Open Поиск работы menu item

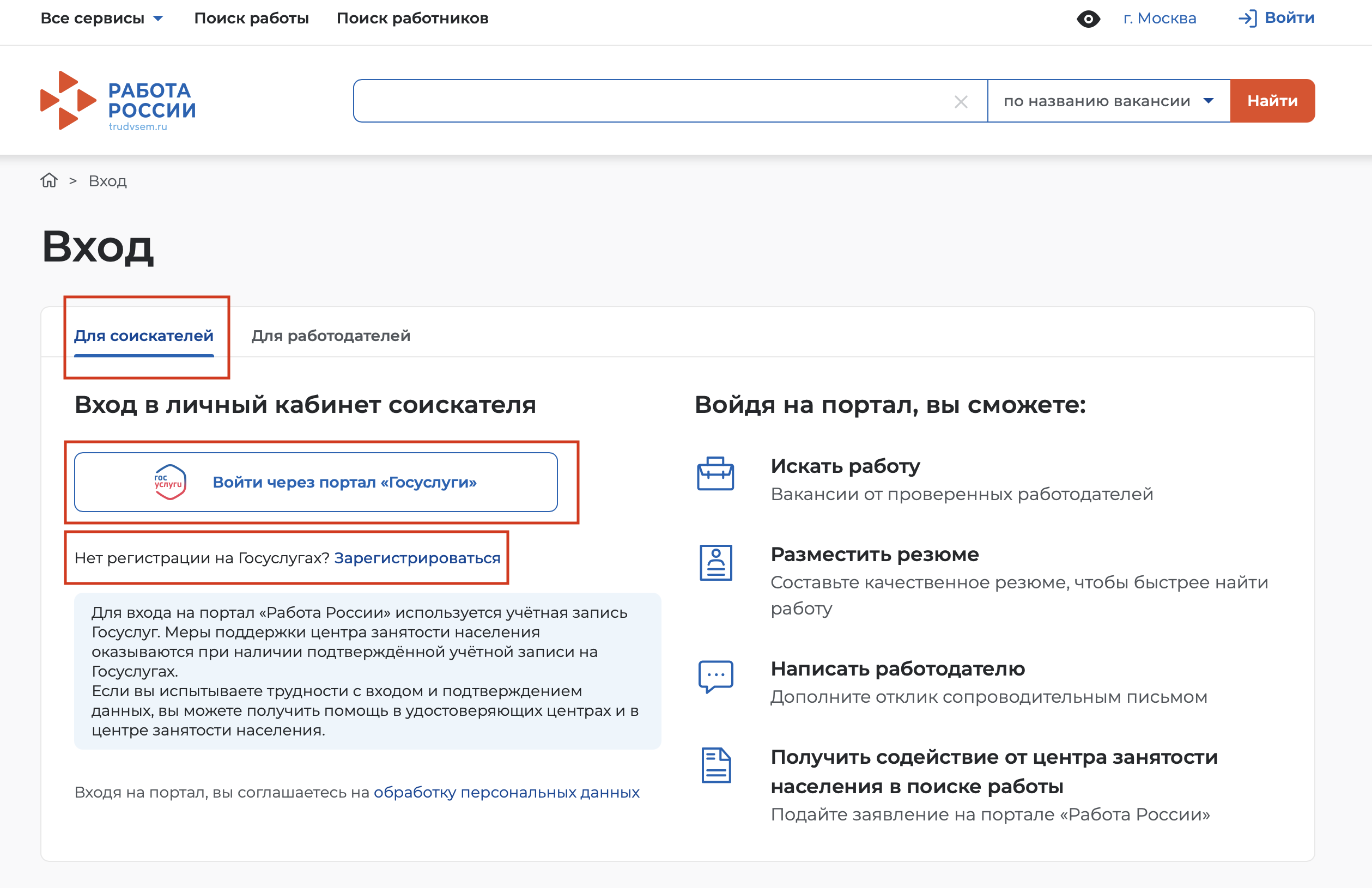point(251,19)
